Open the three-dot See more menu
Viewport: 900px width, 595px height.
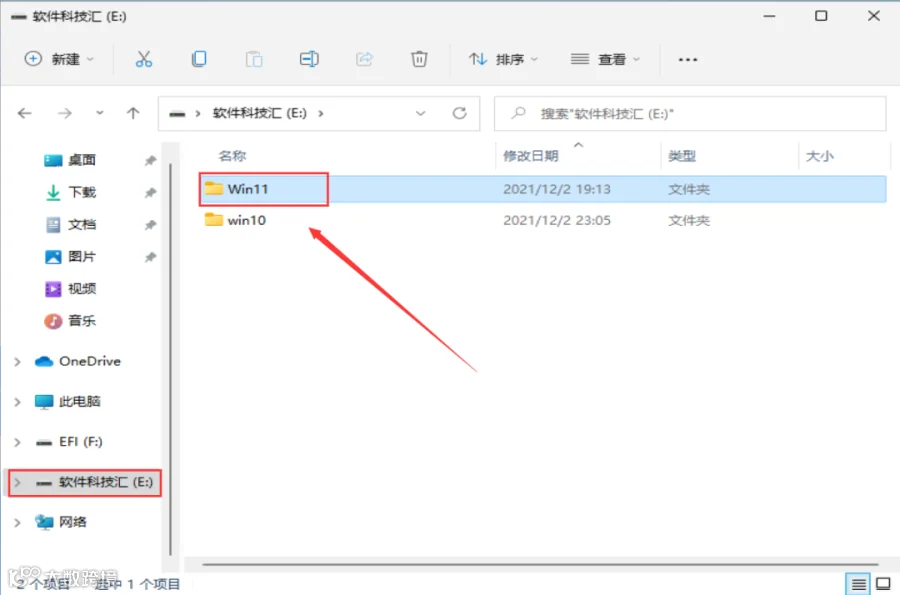click(x=687, y=59)
